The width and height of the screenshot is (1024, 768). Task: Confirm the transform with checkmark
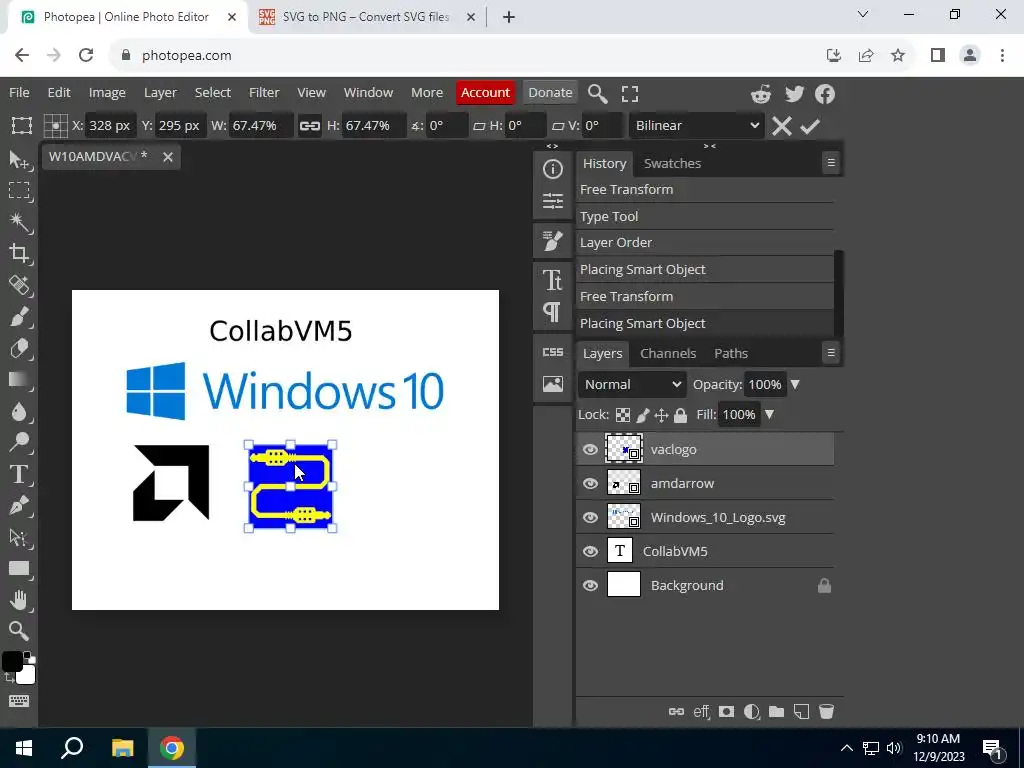810,126
